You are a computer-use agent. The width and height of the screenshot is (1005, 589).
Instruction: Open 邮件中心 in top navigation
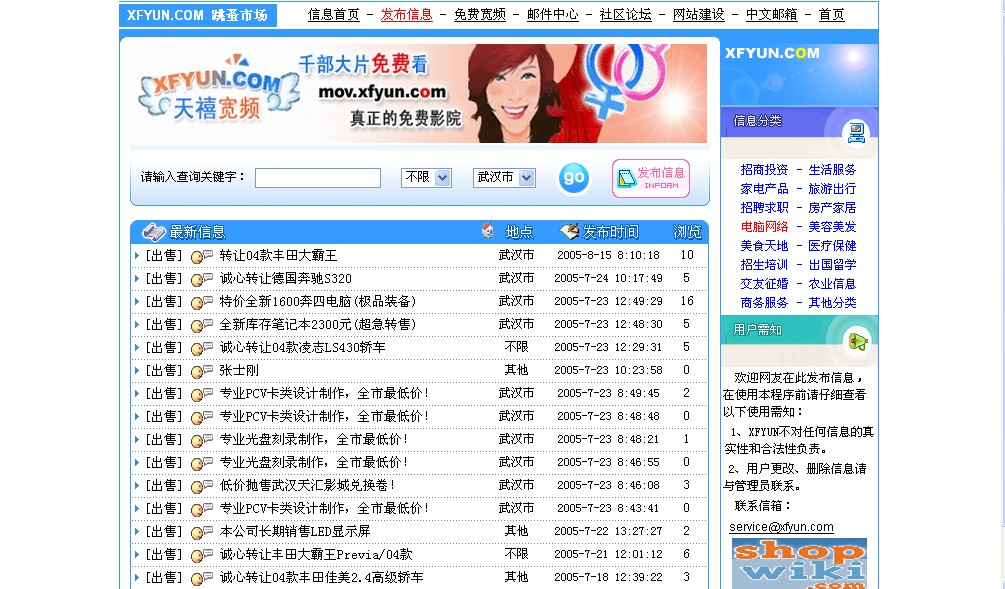pyautogui.click(x=552, y=15)
